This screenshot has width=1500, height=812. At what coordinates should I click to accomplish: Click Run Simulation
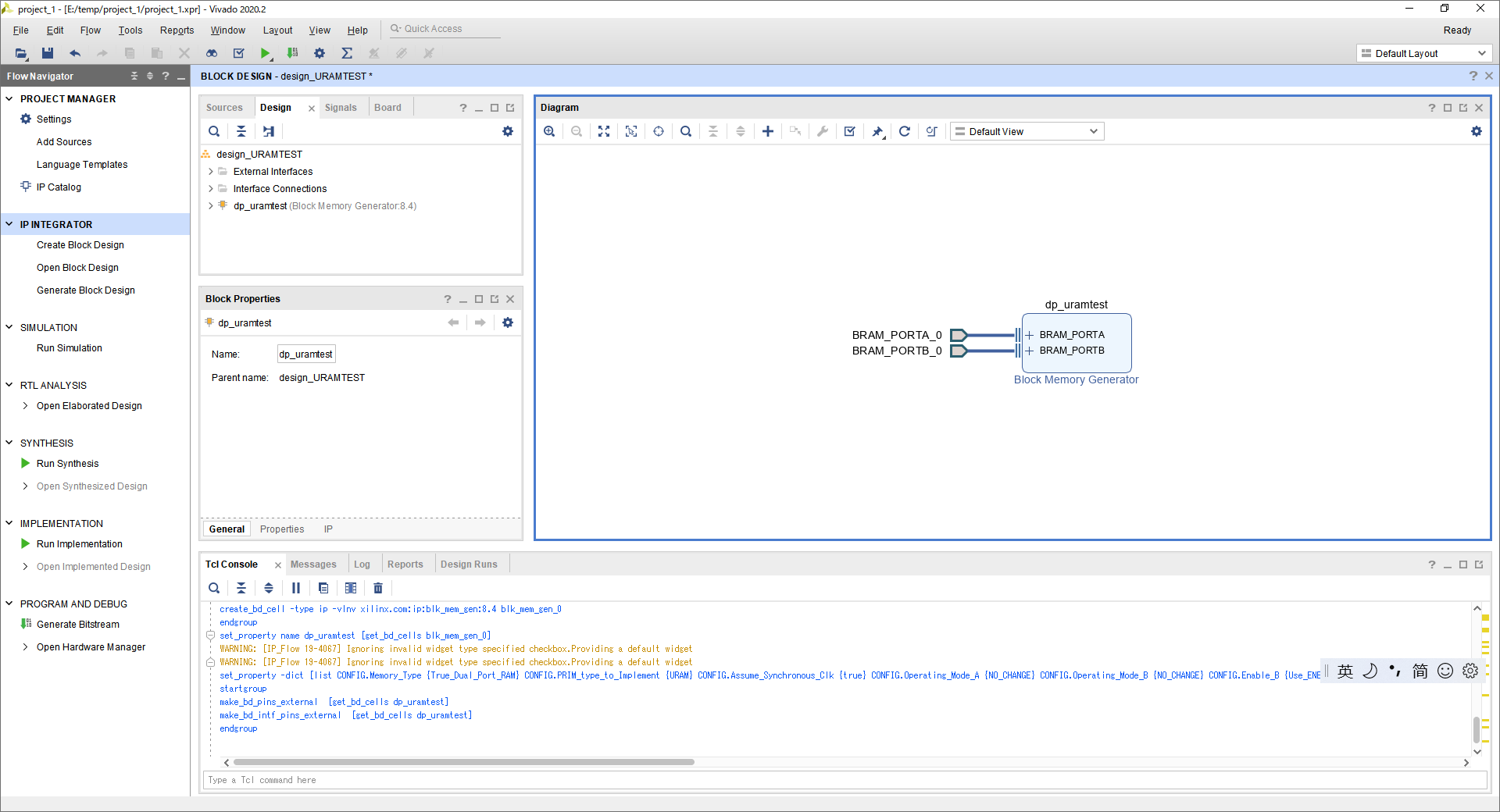click(x=70, y=348)
